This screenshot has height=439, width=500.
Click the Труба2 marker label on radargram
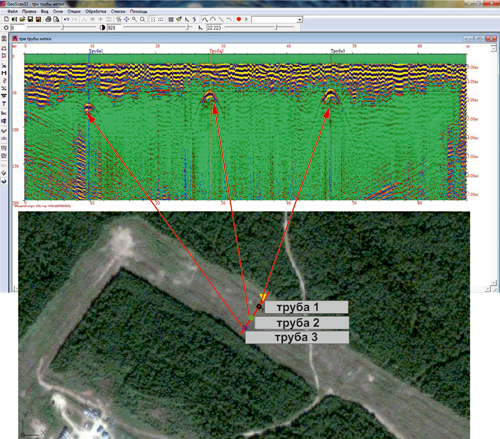[x=216, y=51]
